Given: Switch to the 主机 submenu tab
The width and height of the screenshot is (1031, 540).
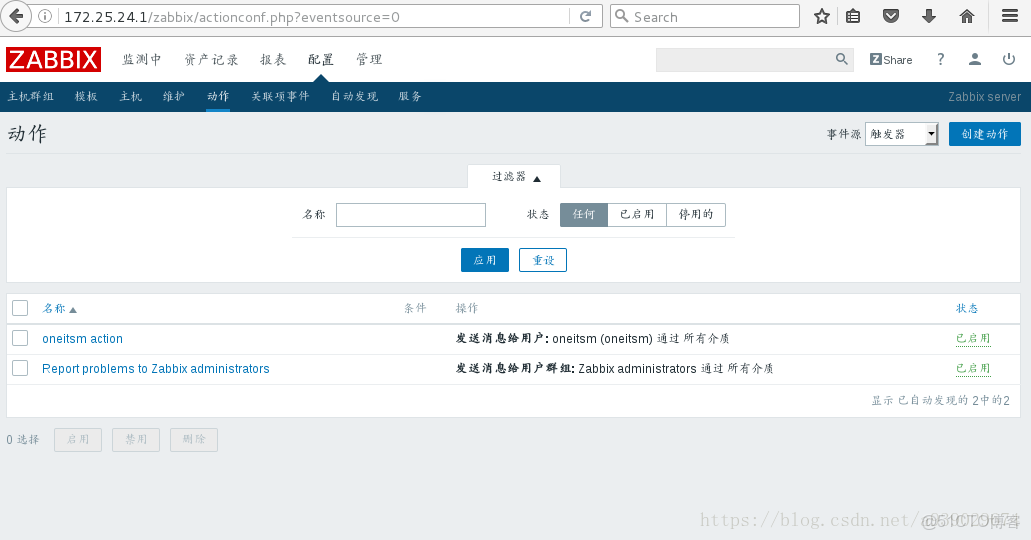Looking at the screenshot, I should tap(130, 96).
